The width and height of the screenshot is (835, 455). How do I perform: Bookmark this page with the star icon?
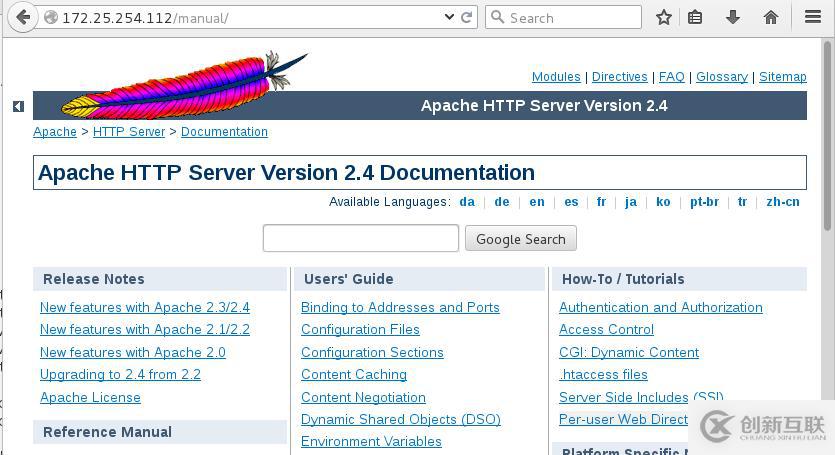[x=664, y=17]
